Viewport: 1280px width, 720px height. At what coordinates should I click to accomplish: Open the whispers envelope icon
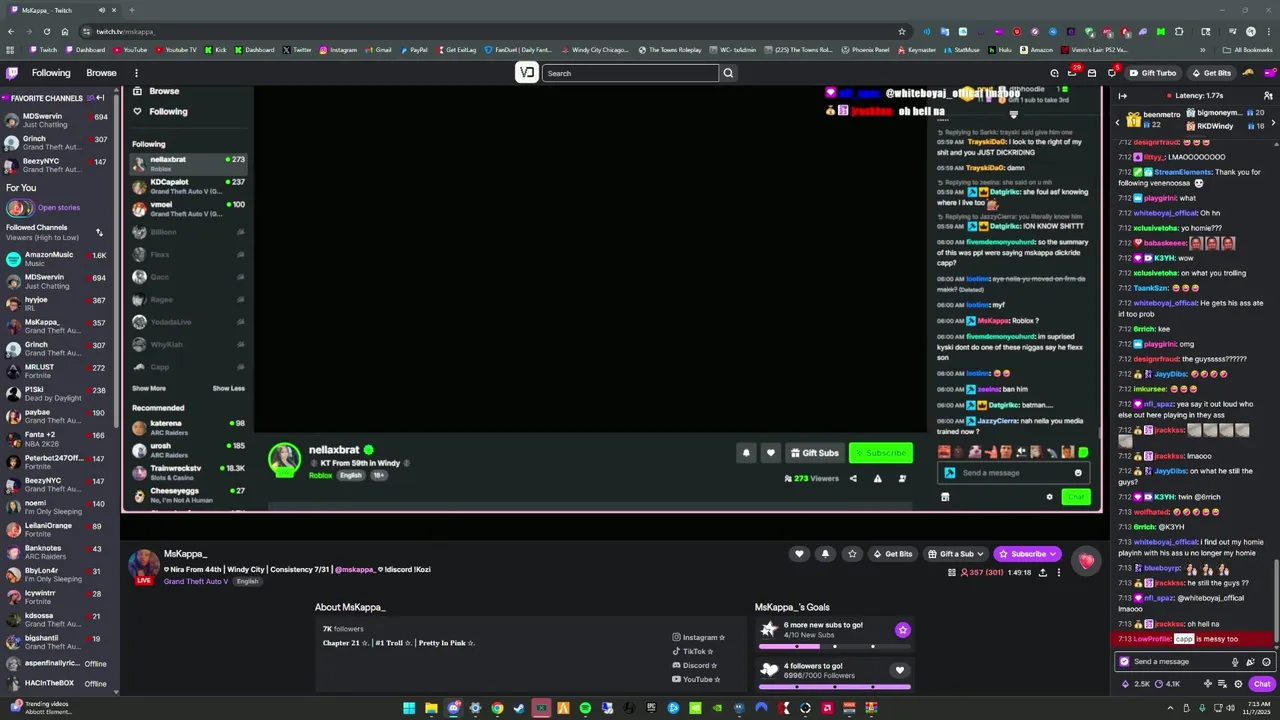tap(1092, 73)
